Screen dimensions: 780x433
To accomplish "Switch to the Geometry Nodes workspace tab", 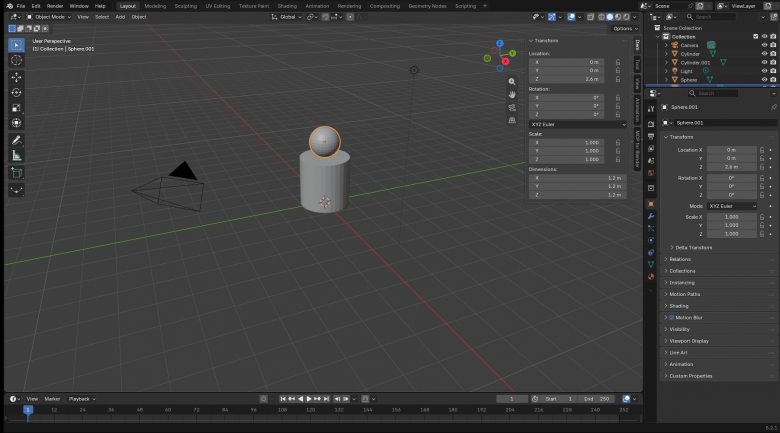I will pos(427,6).
